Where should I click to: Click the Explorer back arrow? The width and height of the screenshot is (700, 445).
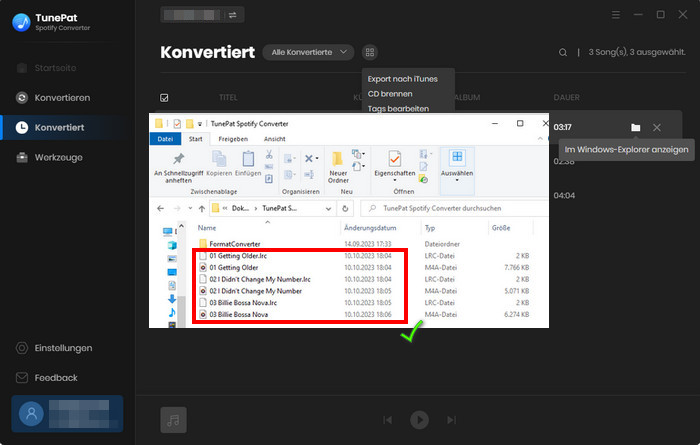161,208
